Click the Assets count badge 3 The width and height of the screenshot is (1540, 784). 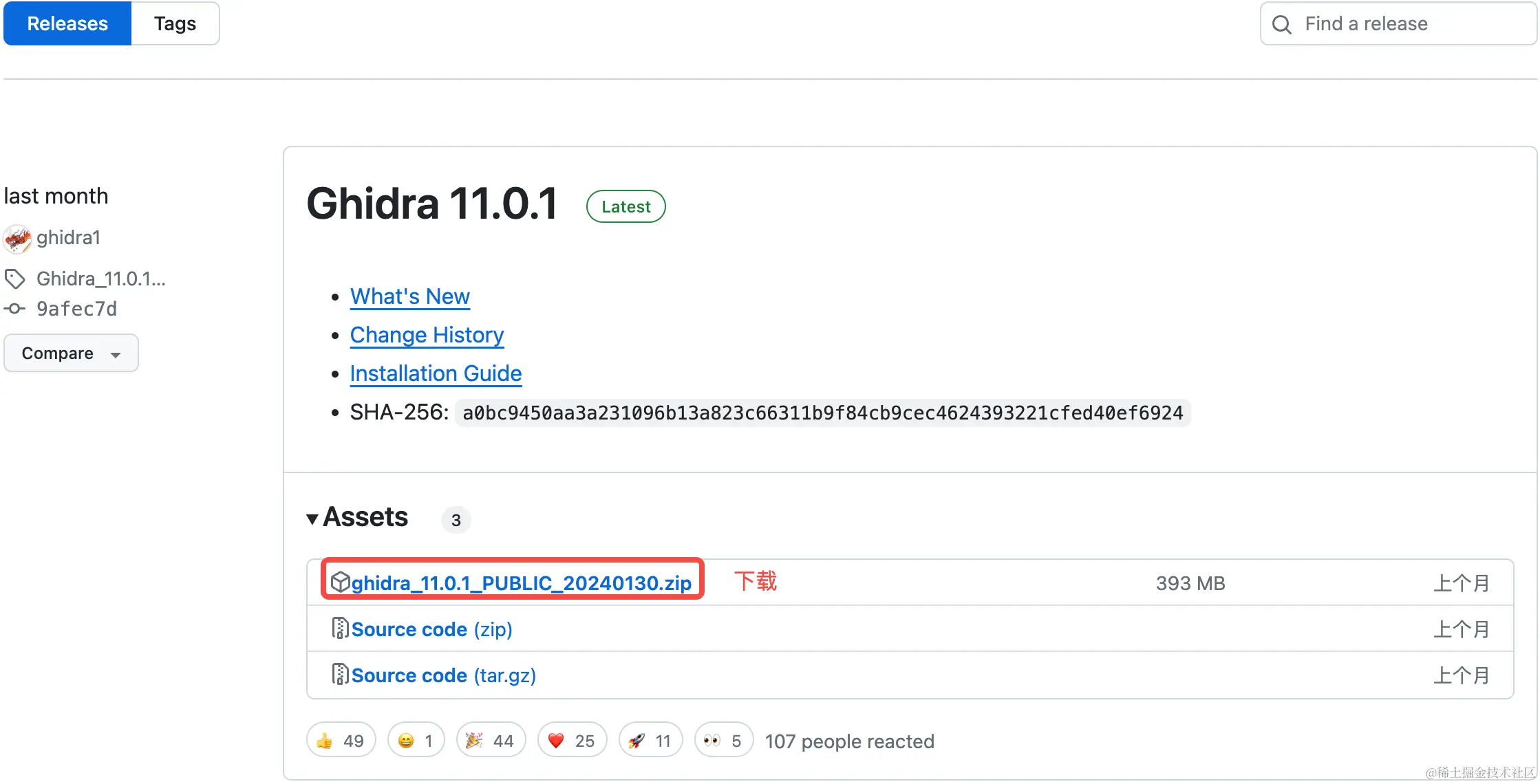tap(456, 520)
